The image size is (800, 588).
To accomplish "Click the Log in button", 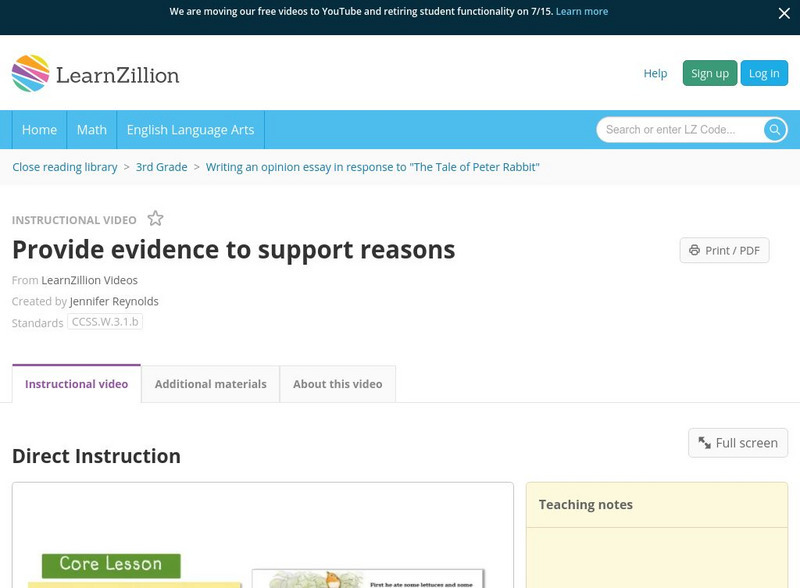I will [763, 72].
